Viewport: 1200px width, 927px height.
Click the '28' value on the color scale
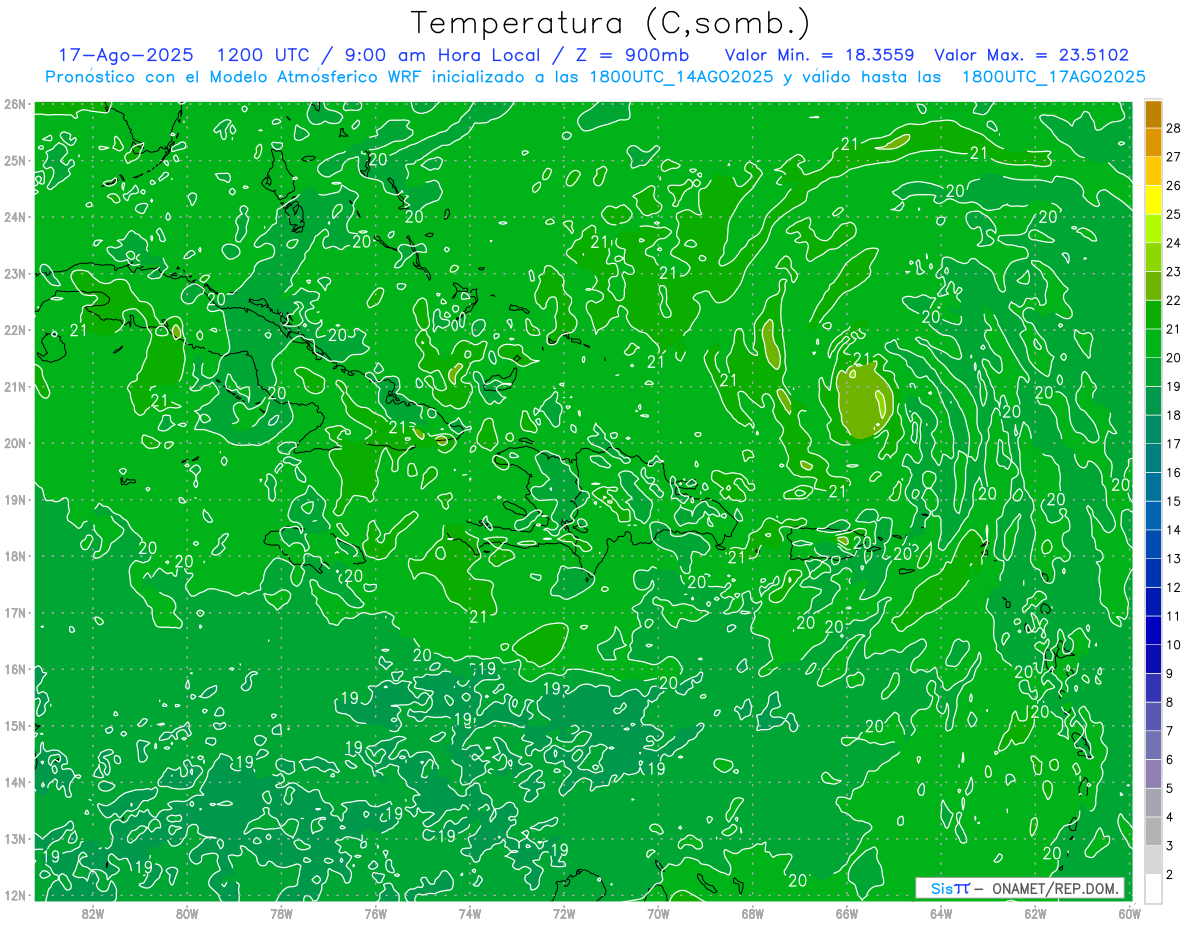pos(1173,128)
